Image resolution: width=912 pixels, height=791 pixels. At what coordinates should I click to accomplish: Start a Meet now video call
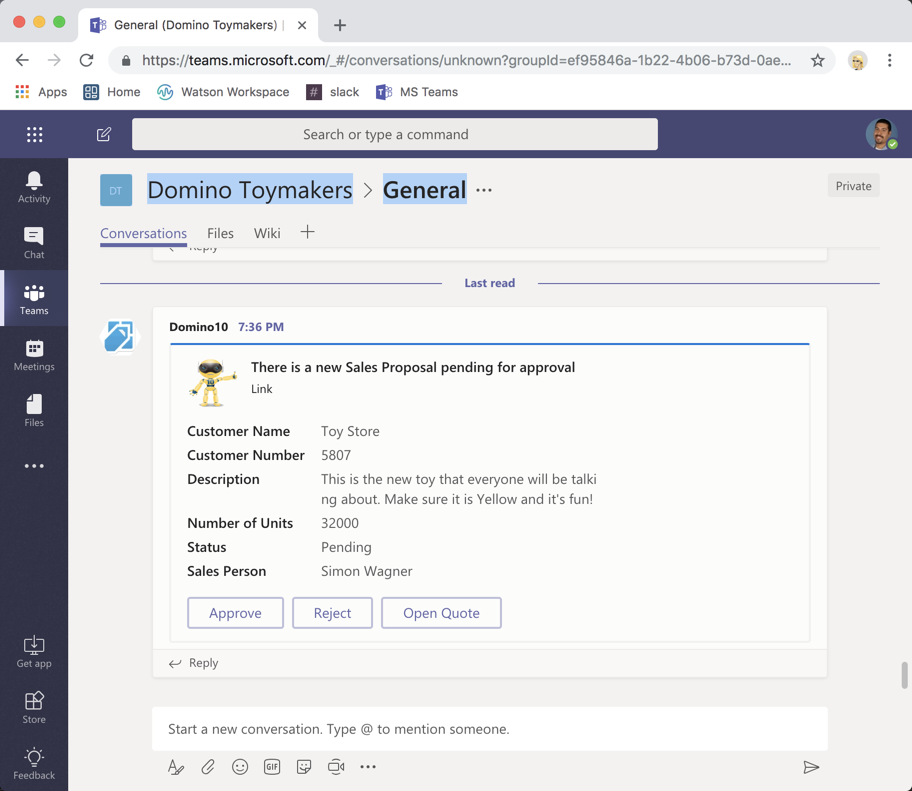point(336,767)
